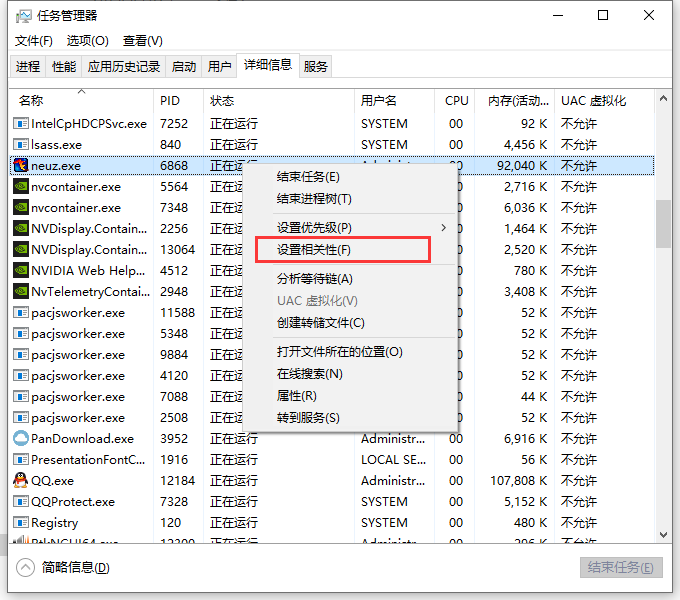Click the nvcontainer.exe PID 5564 icon
The width and height of the screenshot is (680, 600).
click(20, 186)
